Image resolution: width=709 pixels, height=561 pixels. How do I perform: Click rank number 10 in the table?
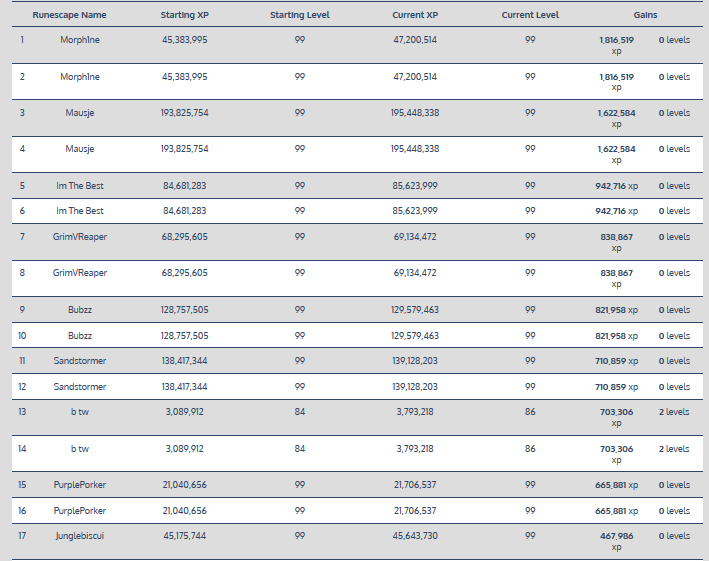[x=22, y=336]
